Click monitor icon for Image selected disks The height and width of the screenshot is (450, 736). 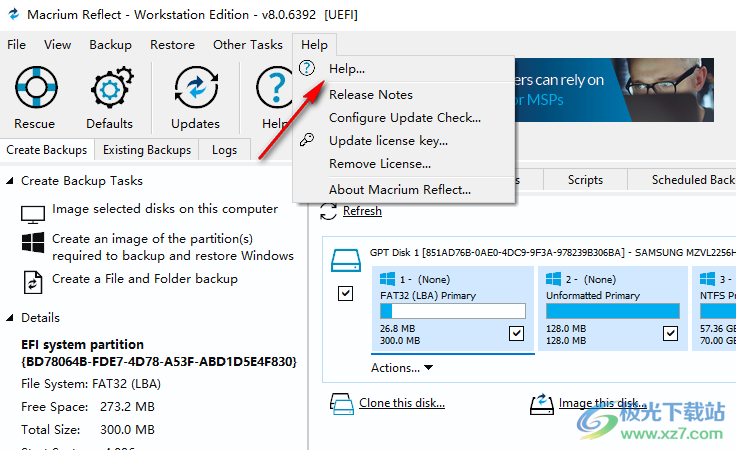click(33, 214)
